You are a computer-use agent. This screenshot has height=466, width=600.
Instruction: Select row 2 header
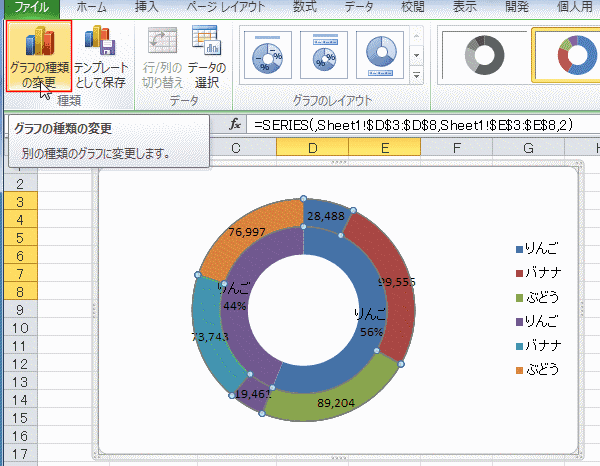21,184
